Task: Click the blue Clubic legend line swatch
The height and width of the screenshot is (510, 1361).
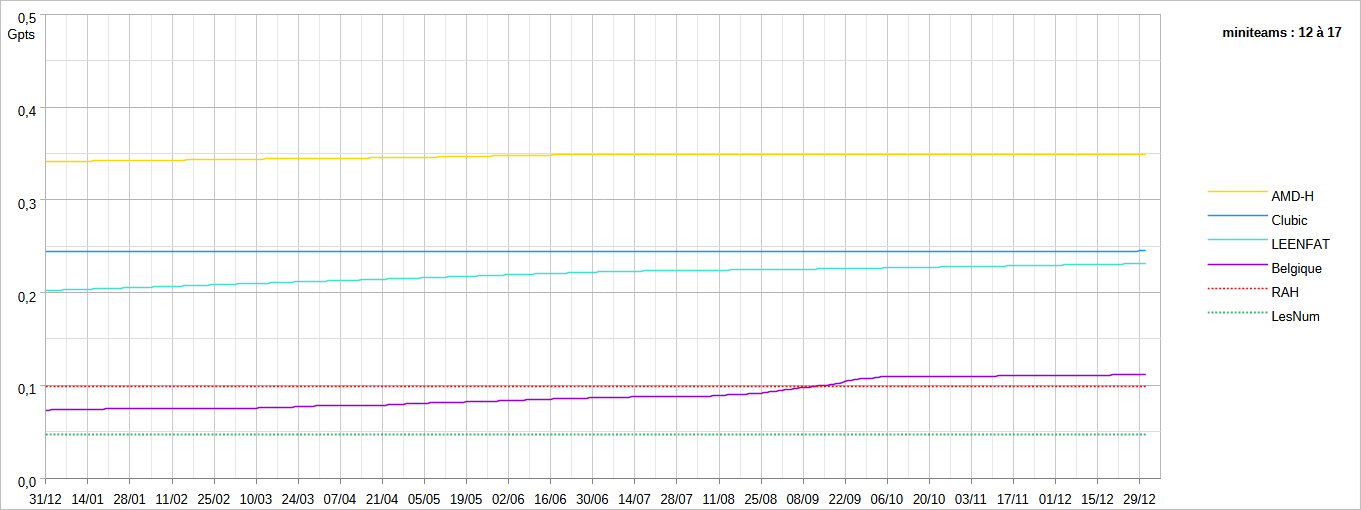Action: (1237, 215)
